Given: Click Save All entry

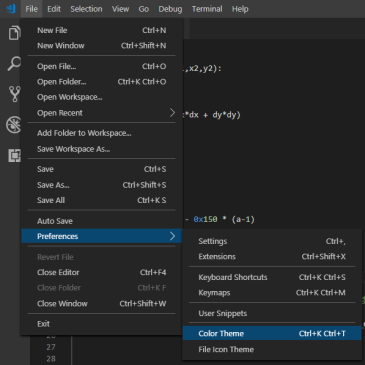Looking at the screenshot, I should pyautogui.click(x=101, y=200).
